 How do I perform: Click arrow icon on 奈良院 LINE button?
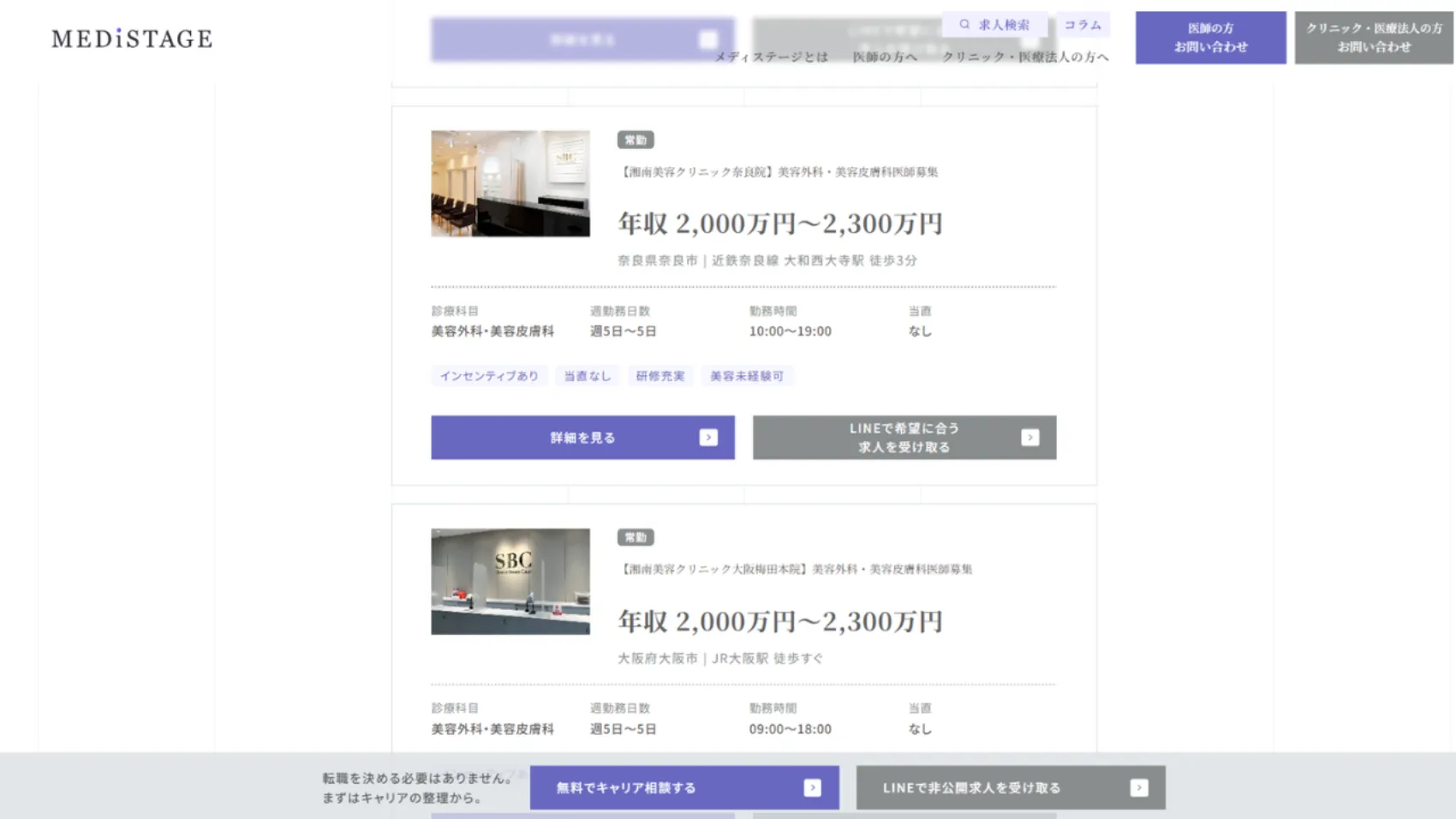click(1030, 438)
